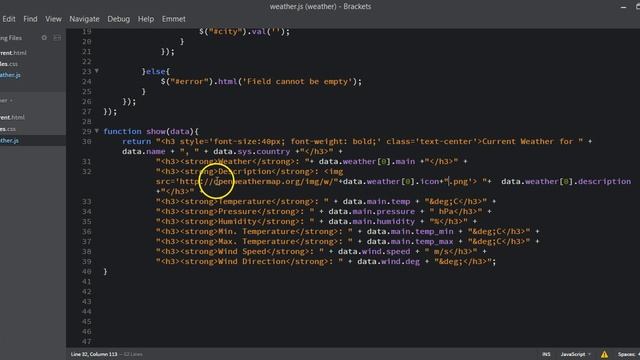This screenshot has height=360, width=640.
Task: Select the .css file in Working Files
Action: point(9,64)
